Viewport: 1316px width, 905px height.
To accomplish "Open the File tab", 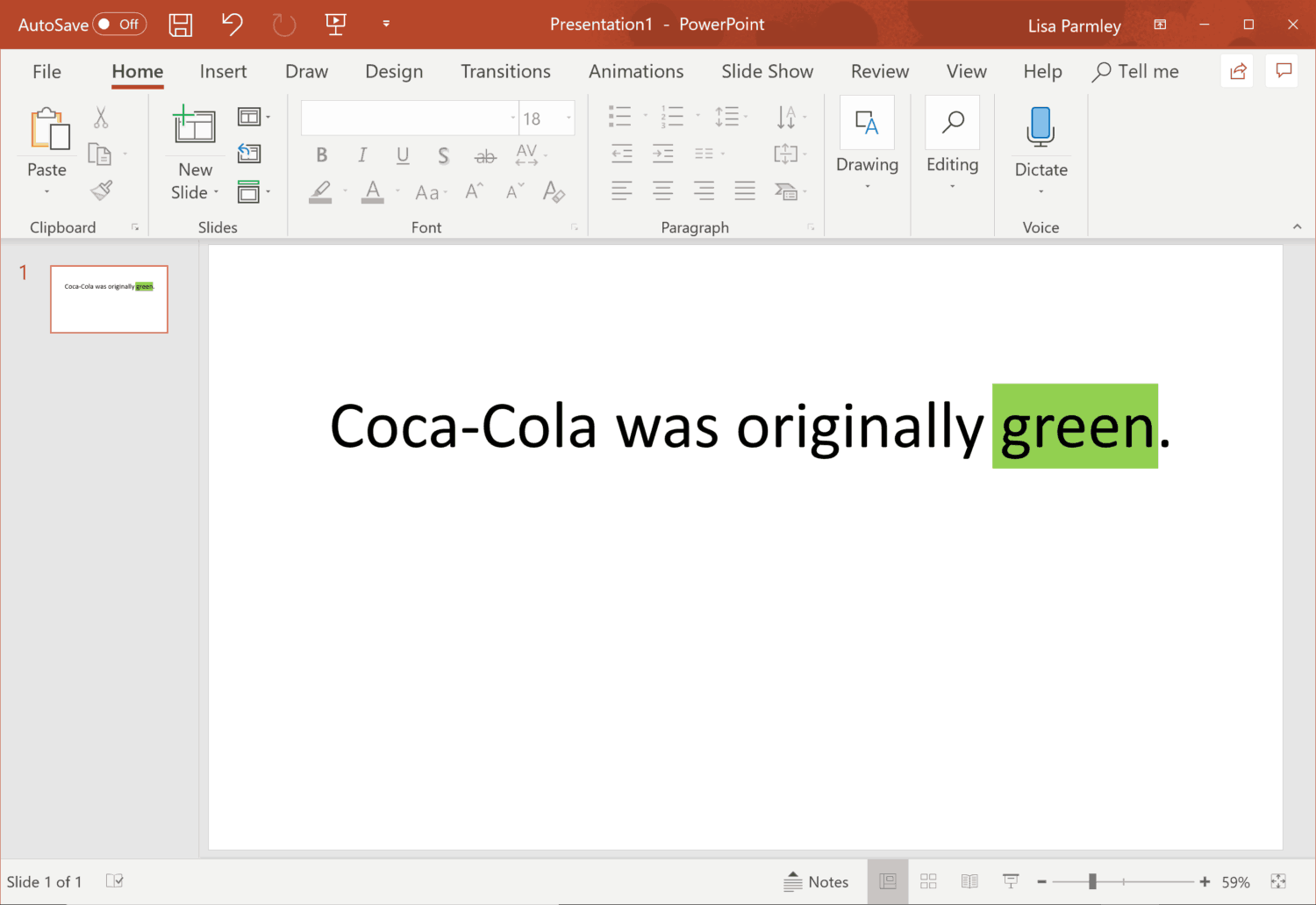I will 46,71.
